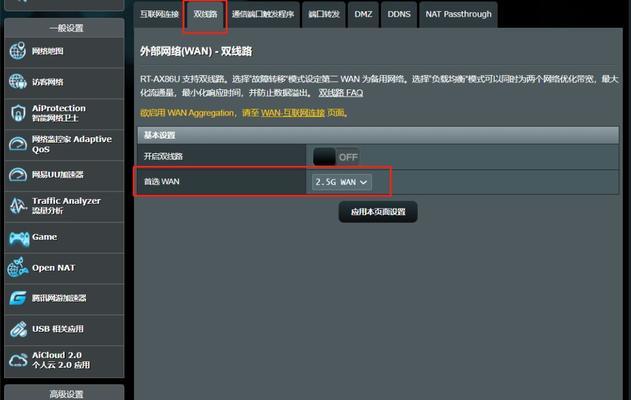Click the Guest Network (访客网络) globe icon
Image resolution: width=631 pixels, height=400 pixels.
click(18, 82)
